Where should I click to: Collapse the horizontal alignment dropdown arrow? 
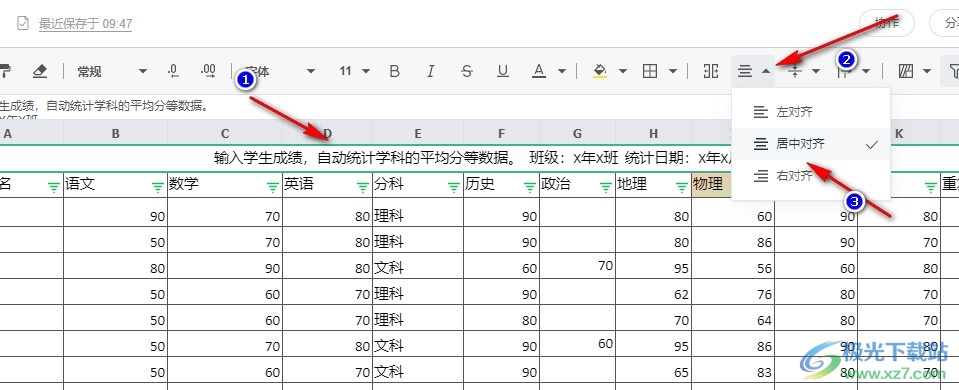(x=766, y=72)
